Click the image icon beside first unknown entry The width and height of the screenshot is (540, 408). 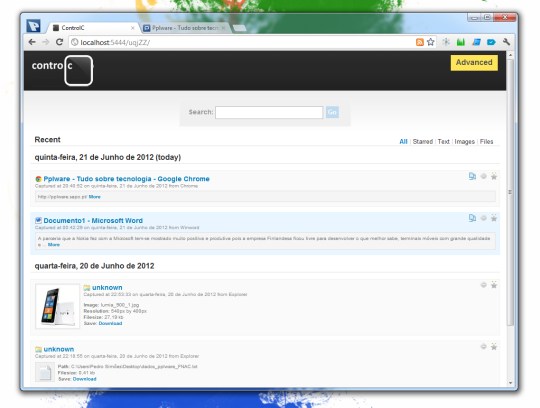(x=87, y=288)
